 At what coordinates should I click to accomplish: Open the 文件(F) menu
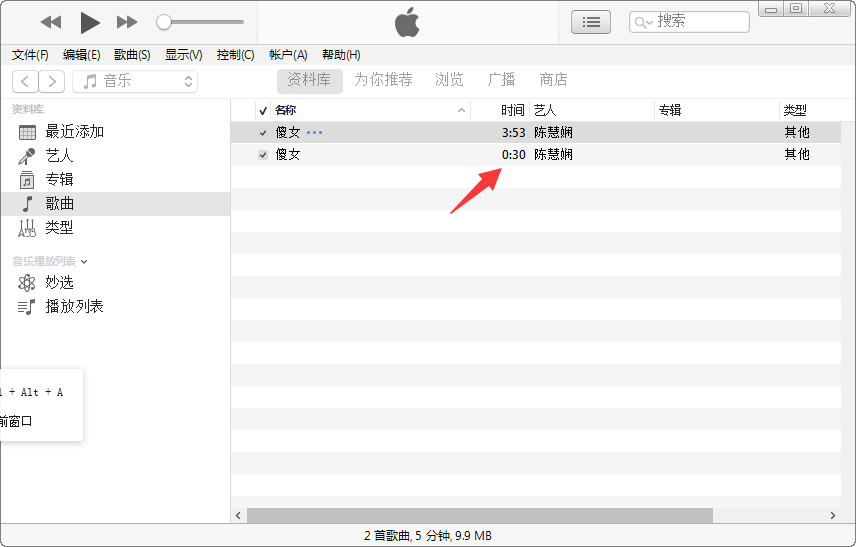pos(30,55)
